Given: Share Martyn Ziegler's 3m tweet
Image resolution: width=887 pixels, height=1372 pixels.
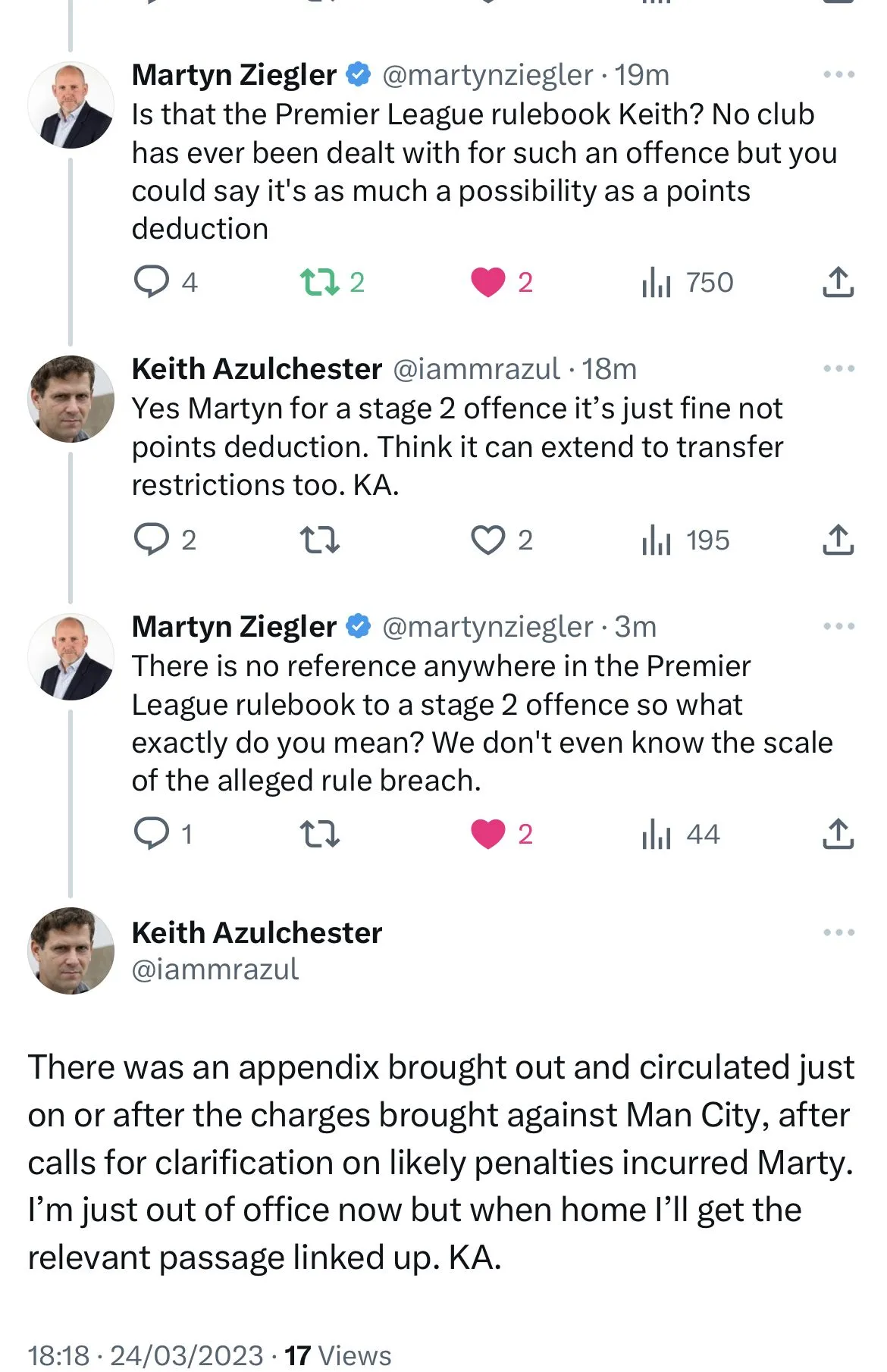Looking at the screenshot, I should [x=838, y=834].
